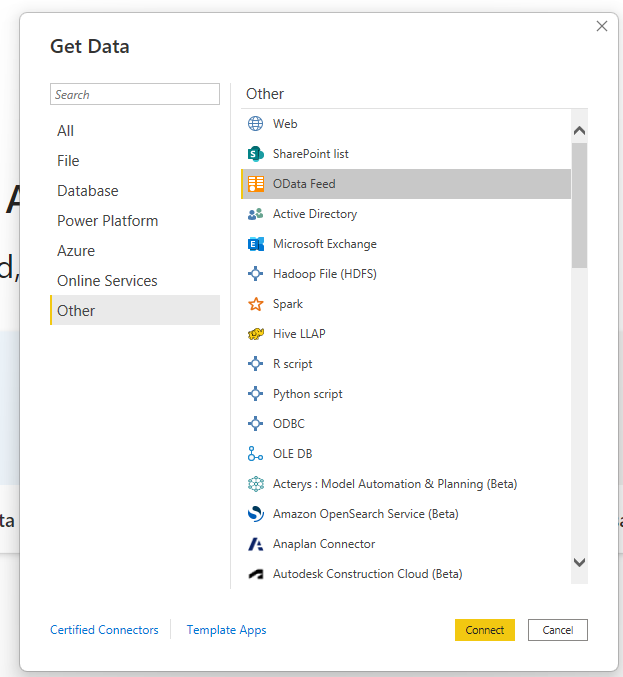Click the OLE DB icon
623x677 pixels.
click(255, 454)
